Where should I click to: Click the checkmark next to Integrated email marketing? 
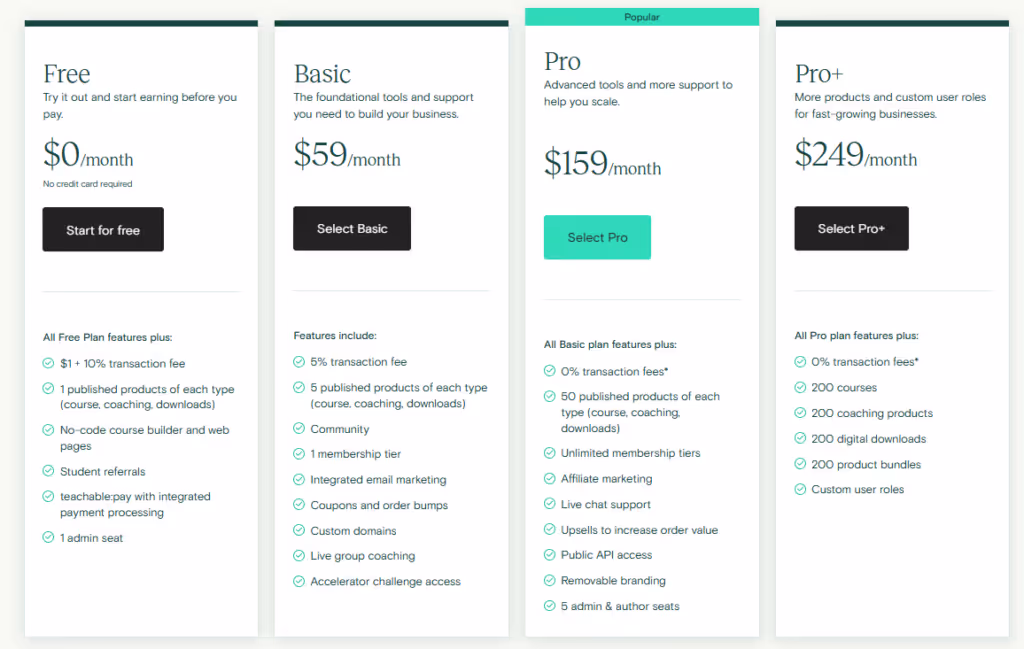pos(298,479)
